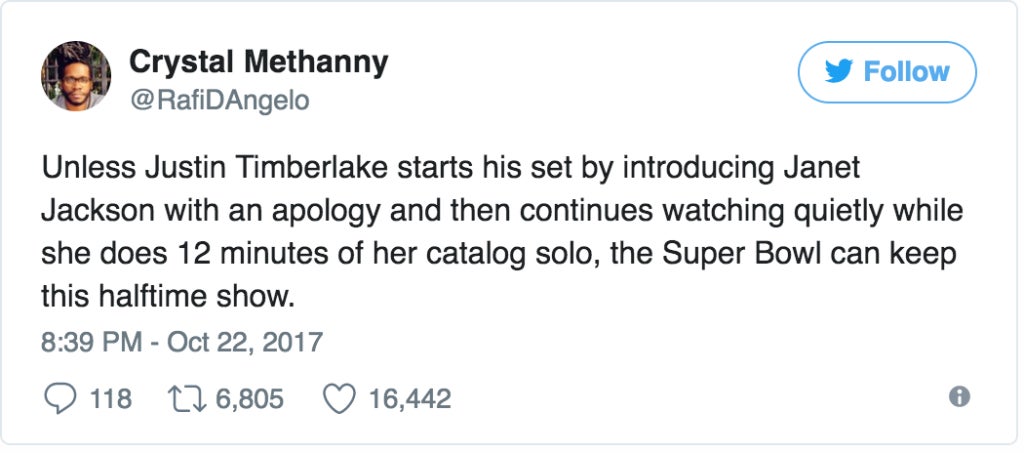Click the Twitter bird icon inside Follow
The image size is (1024, 453).
pos(840,71)
